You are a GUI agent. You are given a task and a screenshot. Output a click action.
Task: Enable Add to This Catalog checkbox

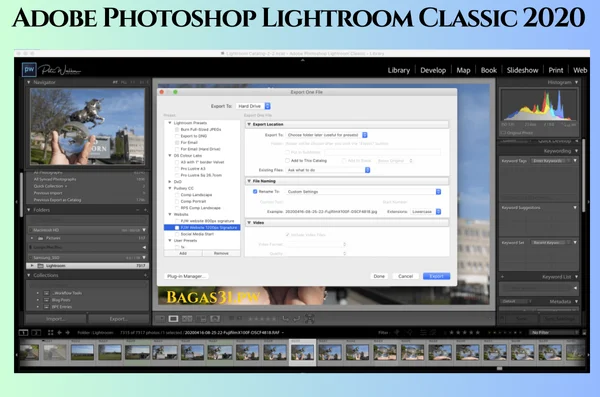click(x=287, y=160)
